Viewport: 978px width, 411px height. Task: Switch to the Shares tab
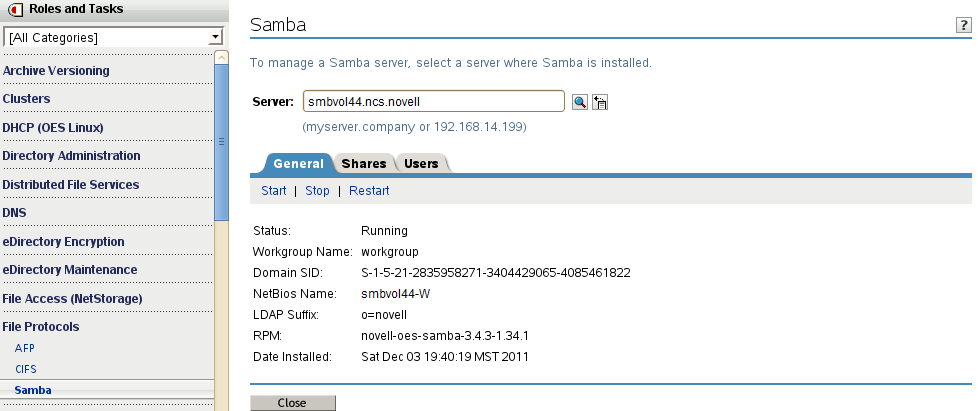[363, 164]
